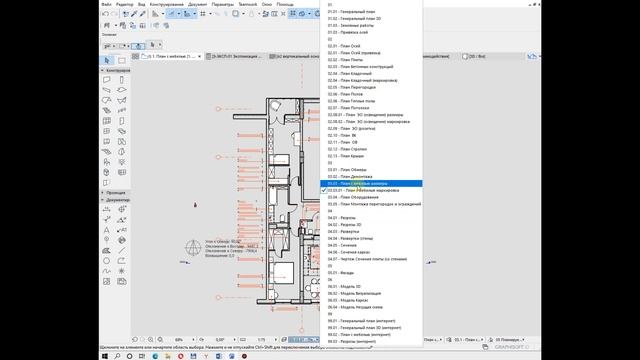Expand the Проекция toolbox section
This screenshot has width=640, height=360.
coord(102,193)
